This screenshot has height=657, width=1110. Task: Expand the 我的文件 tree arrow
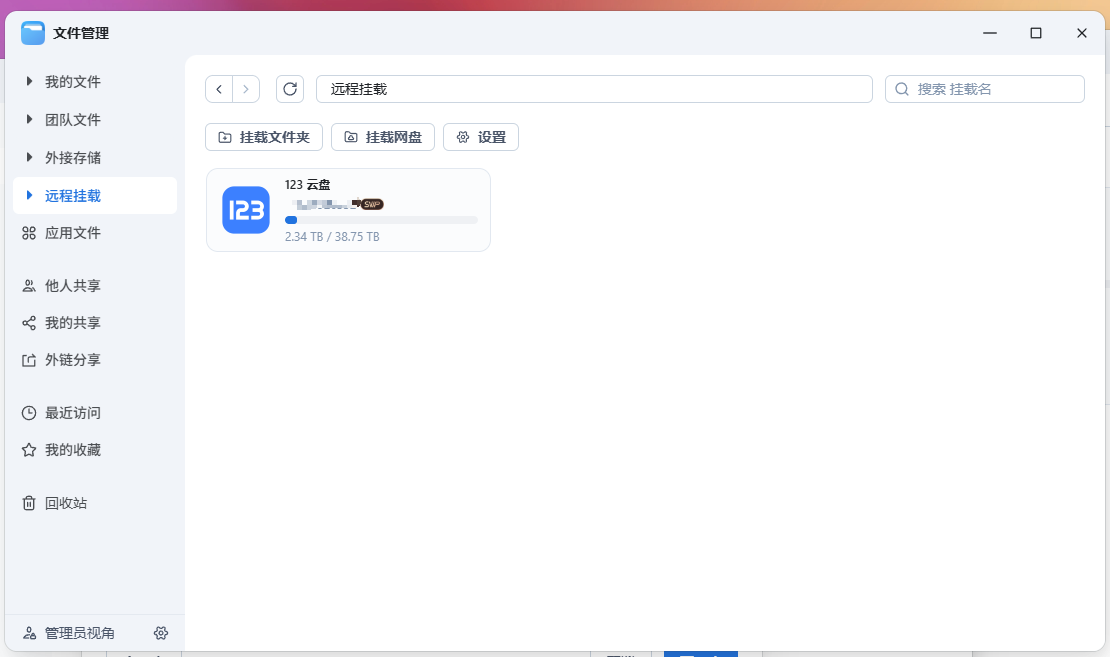tap(29, 81)
